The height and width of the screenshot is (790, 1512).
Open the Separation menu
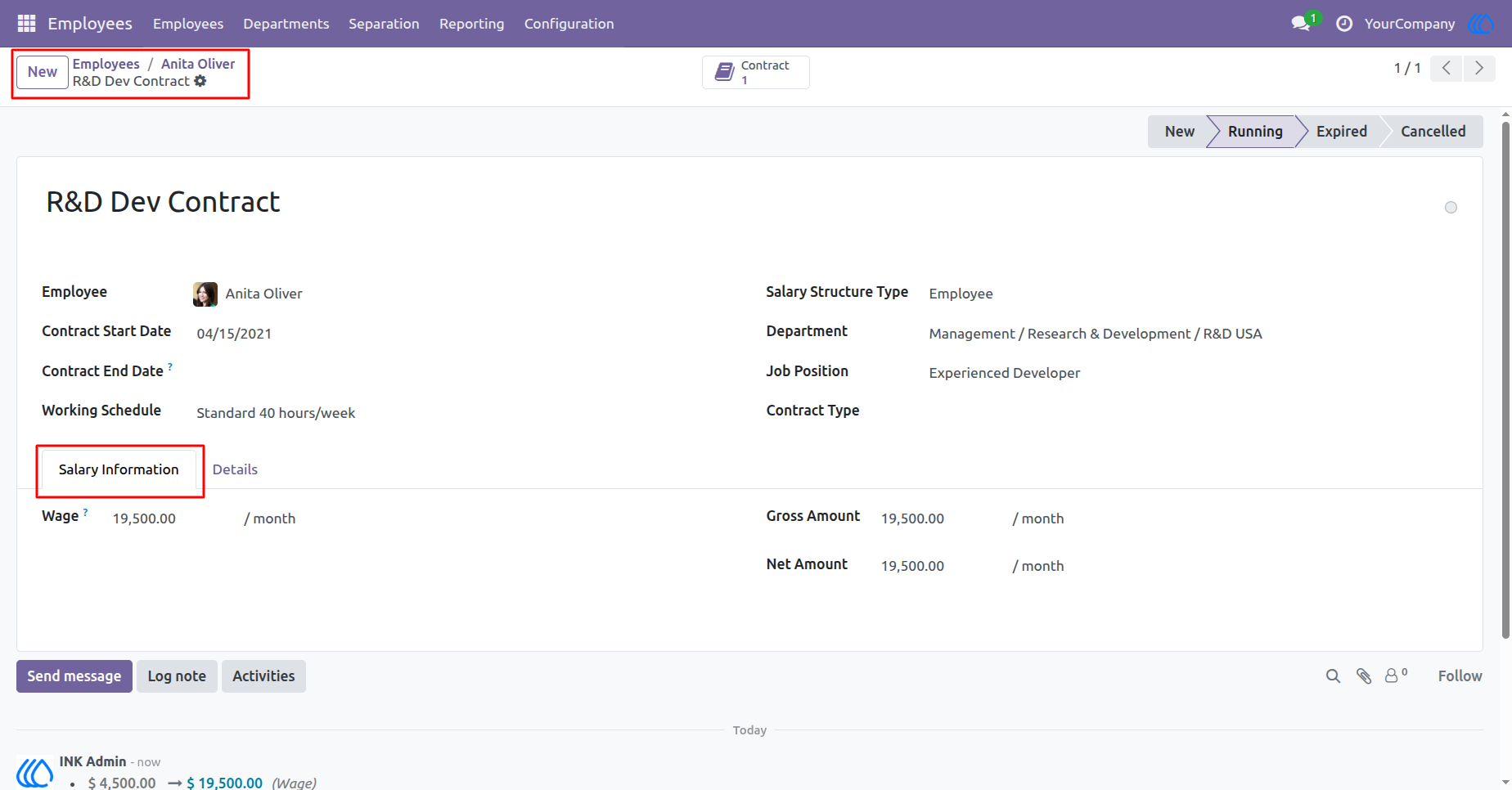pyautogui.click(x=384, y=24)
